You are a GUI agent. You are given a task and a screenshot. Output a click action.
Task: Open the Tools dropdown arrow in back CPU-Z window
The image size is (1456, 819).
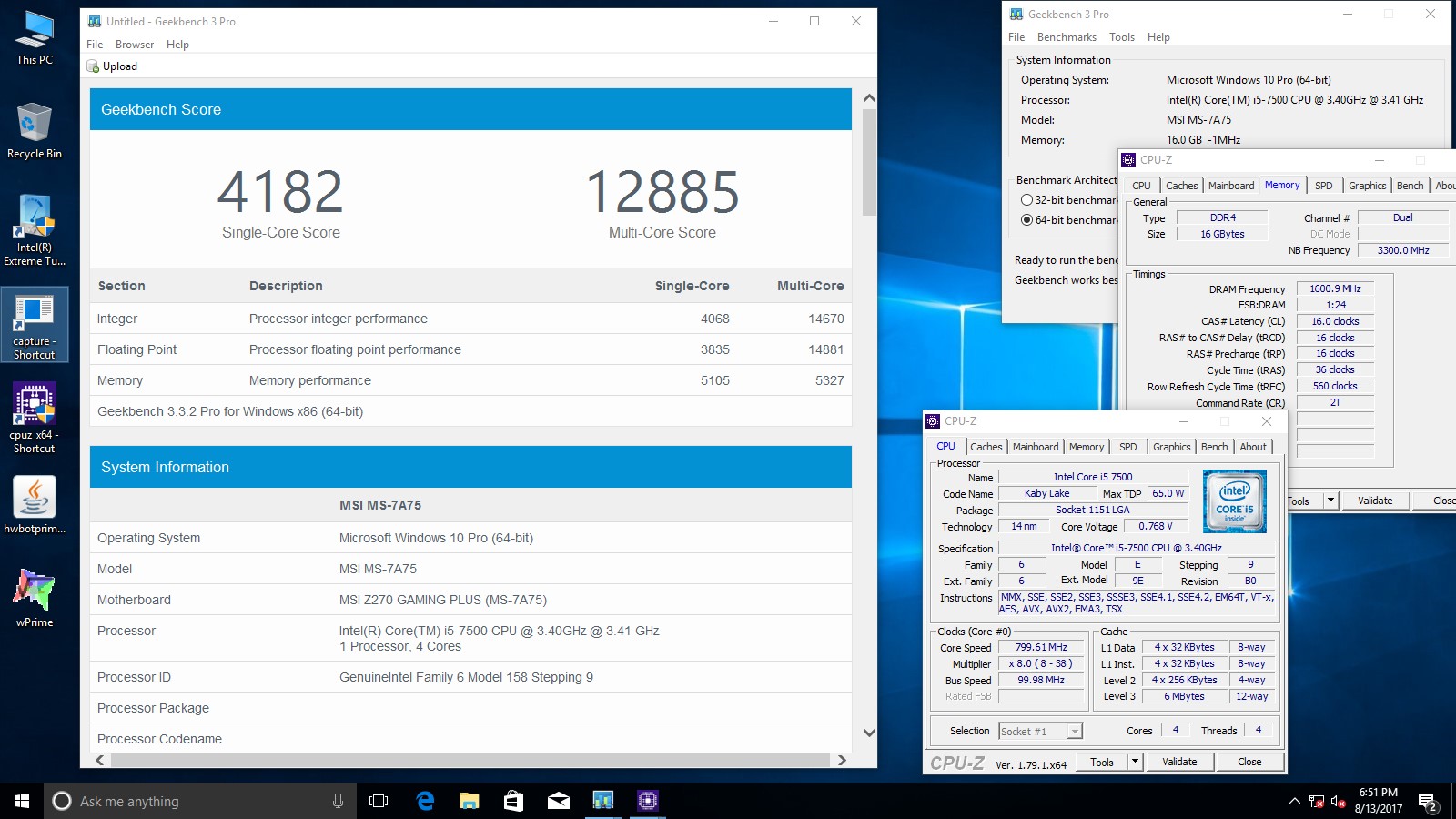(1330, 500)
